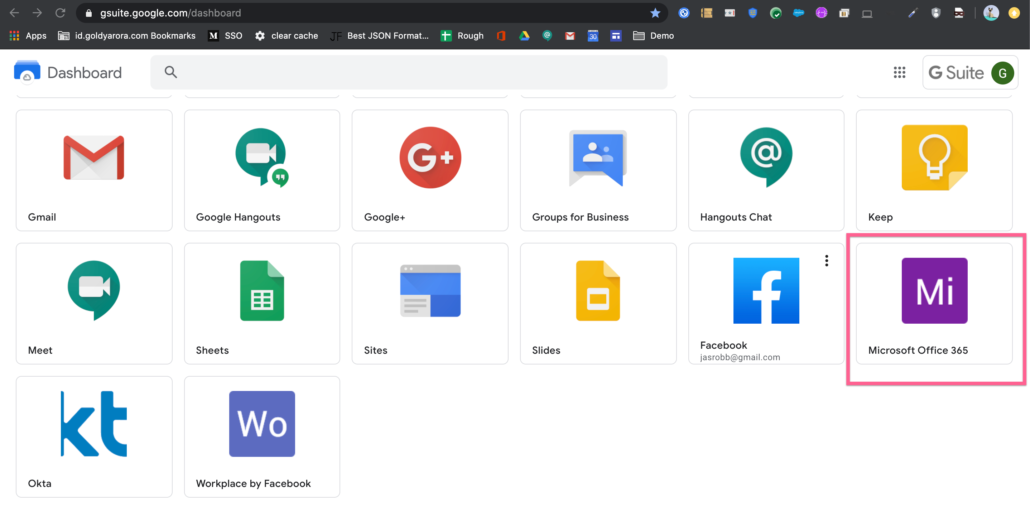Open the Calendar bookmark icon
Screen dimensions: 1030x517
point(593,36)
